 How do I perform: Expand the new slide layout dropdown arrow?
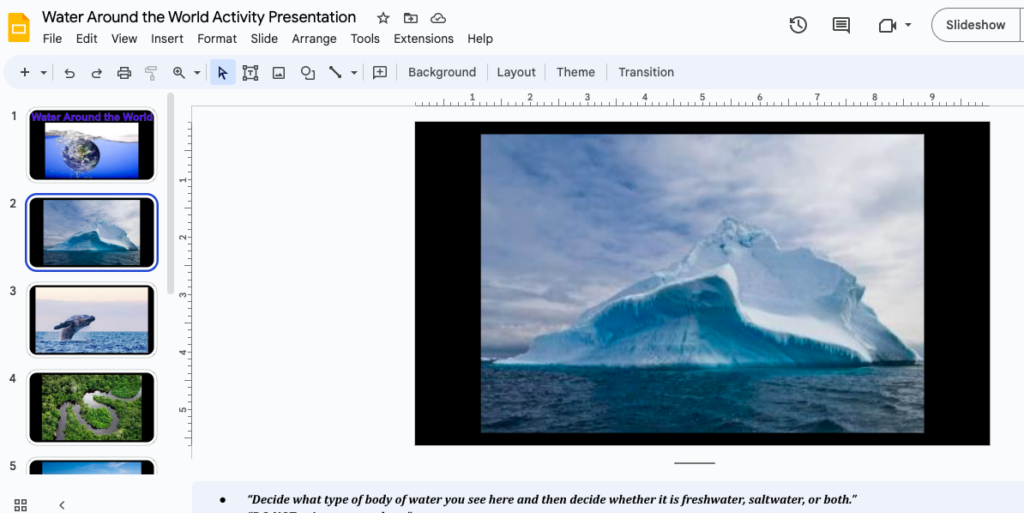click(x=44, y=73)
